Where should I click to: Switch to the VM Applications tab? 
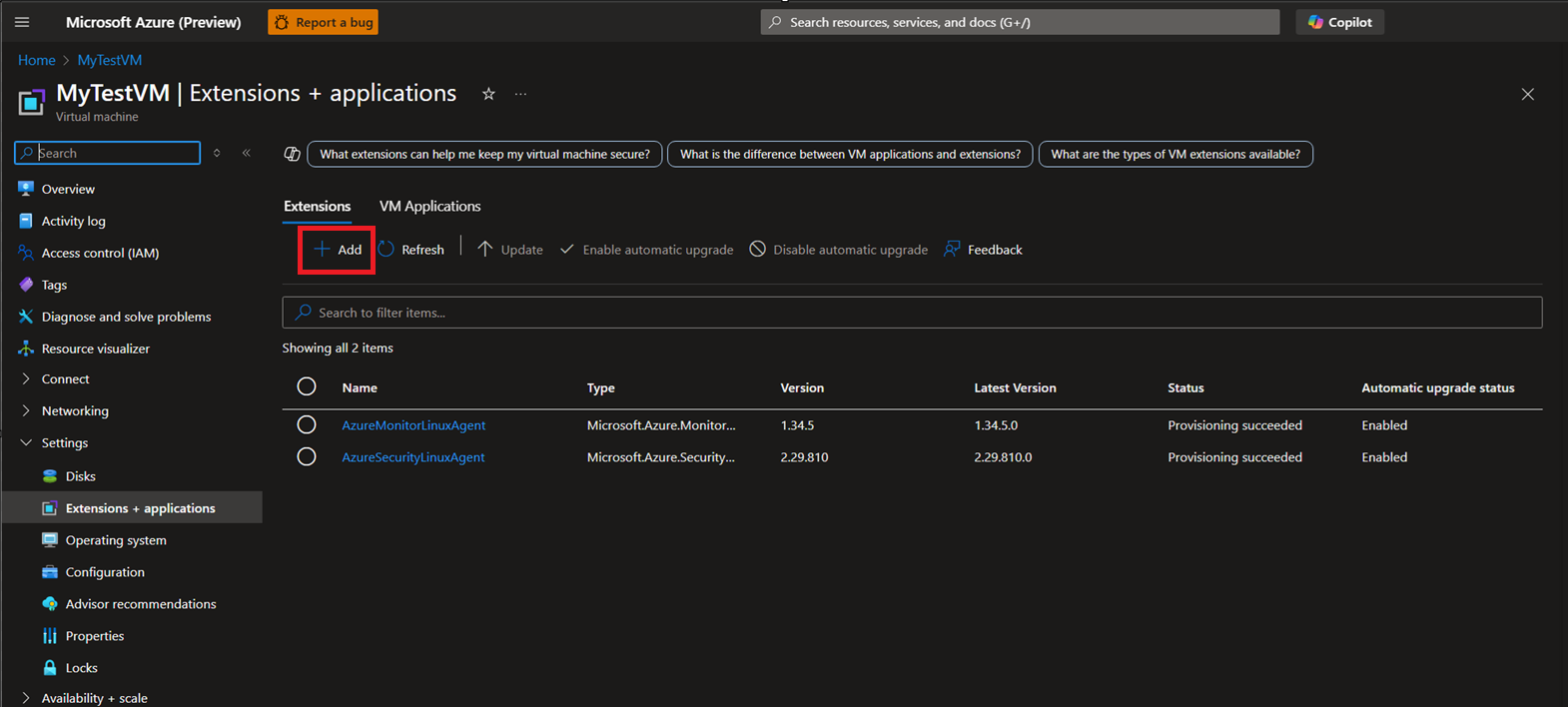tap(429, 207)
